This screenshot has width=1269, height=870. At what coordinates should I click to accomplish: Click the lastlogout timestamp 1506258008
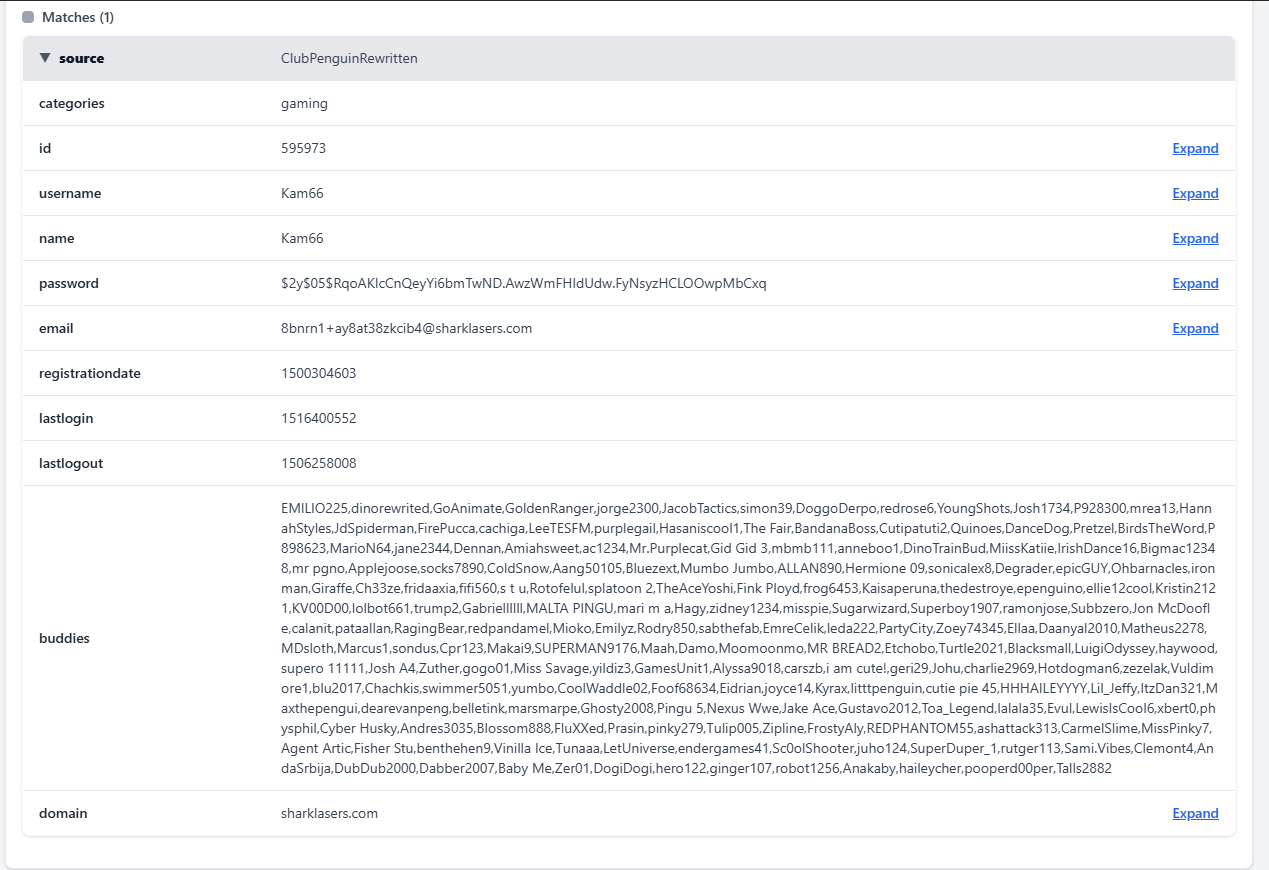pos(318,463)
